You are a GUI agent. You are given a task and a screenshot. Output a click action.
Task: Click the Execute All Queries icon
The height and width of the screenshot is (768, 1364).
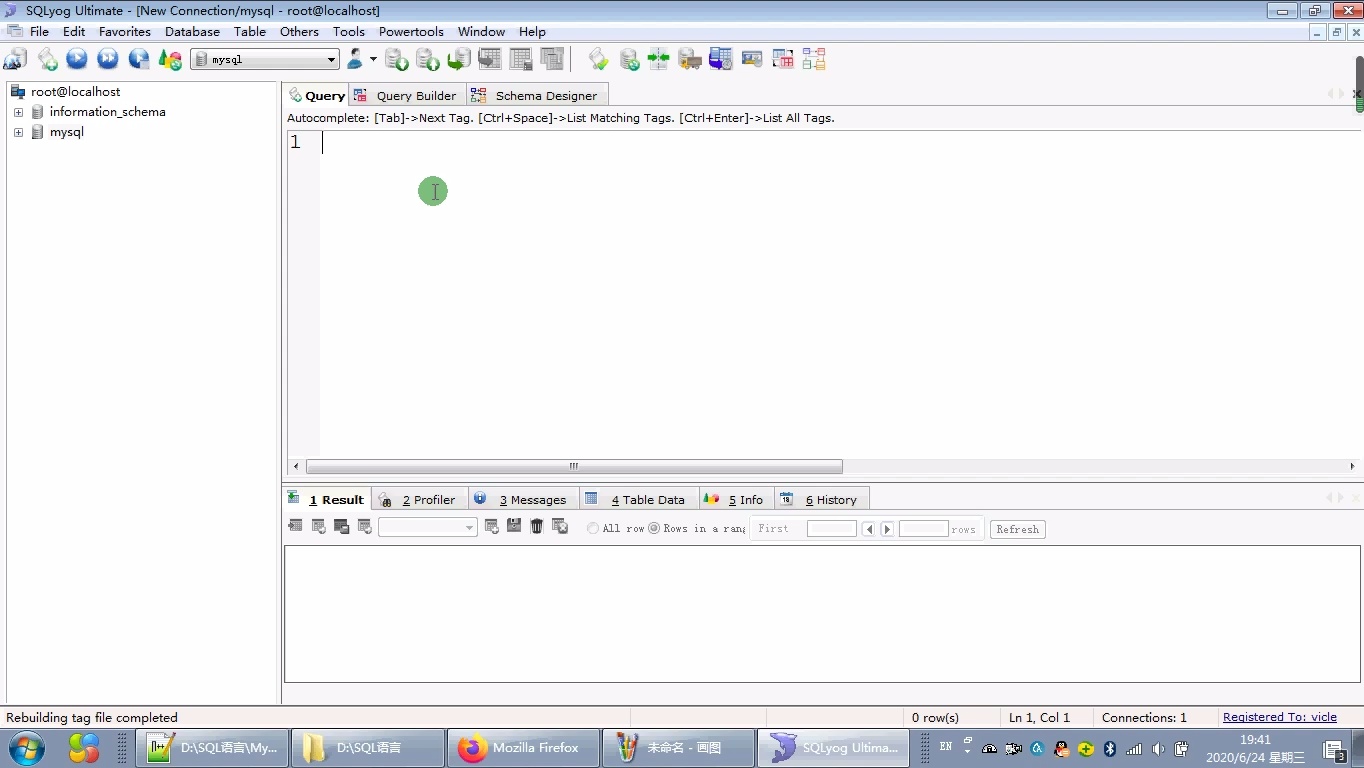107,59
